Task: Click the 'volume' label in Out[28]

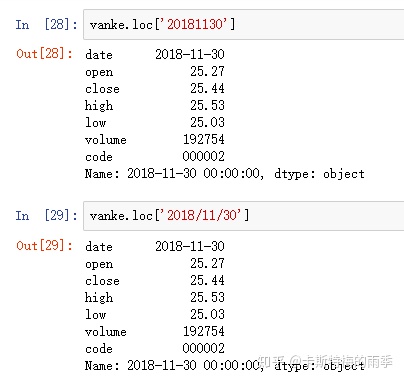Action: [106, 140]
